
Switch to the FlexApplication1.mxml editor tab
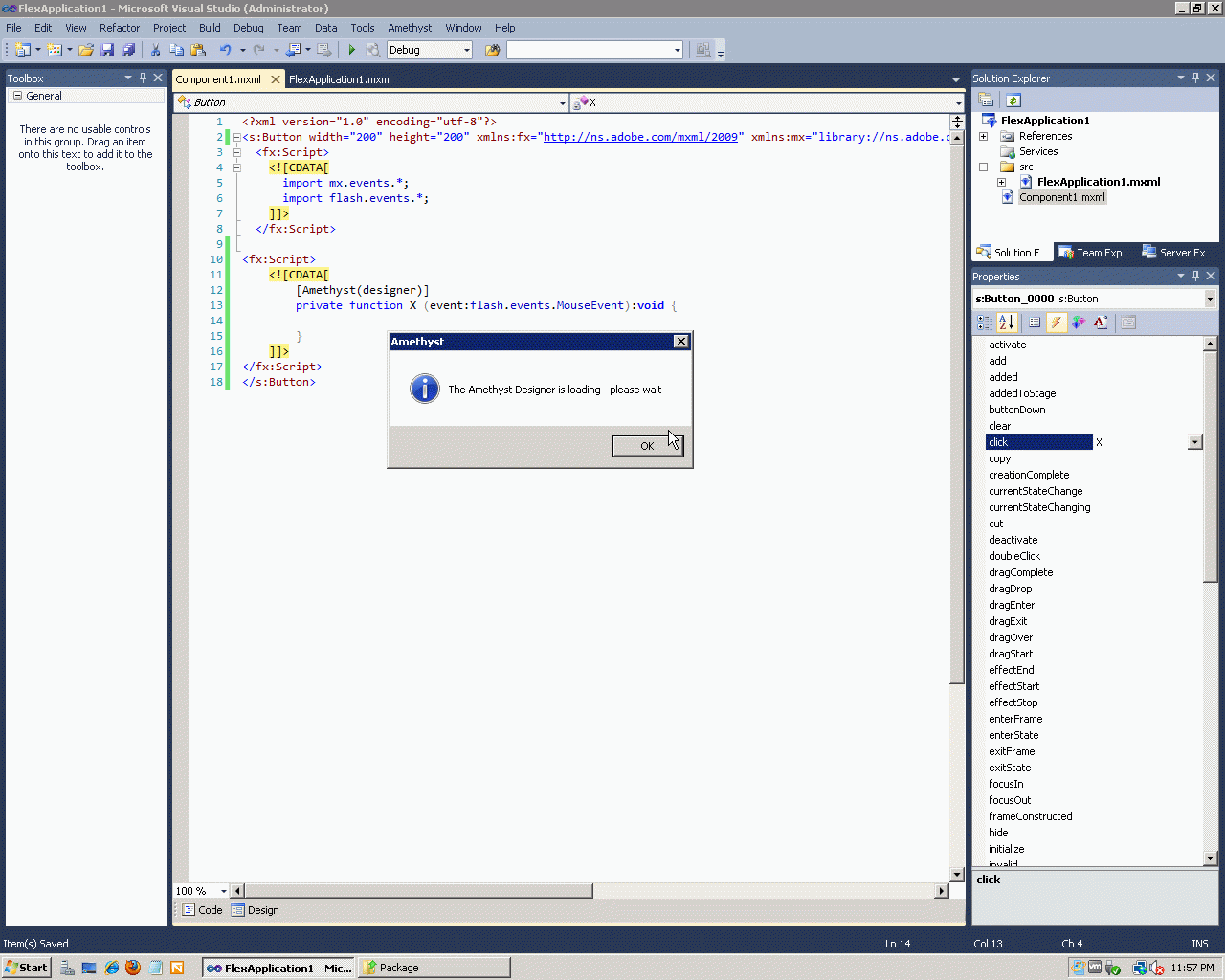pos(340,79)
